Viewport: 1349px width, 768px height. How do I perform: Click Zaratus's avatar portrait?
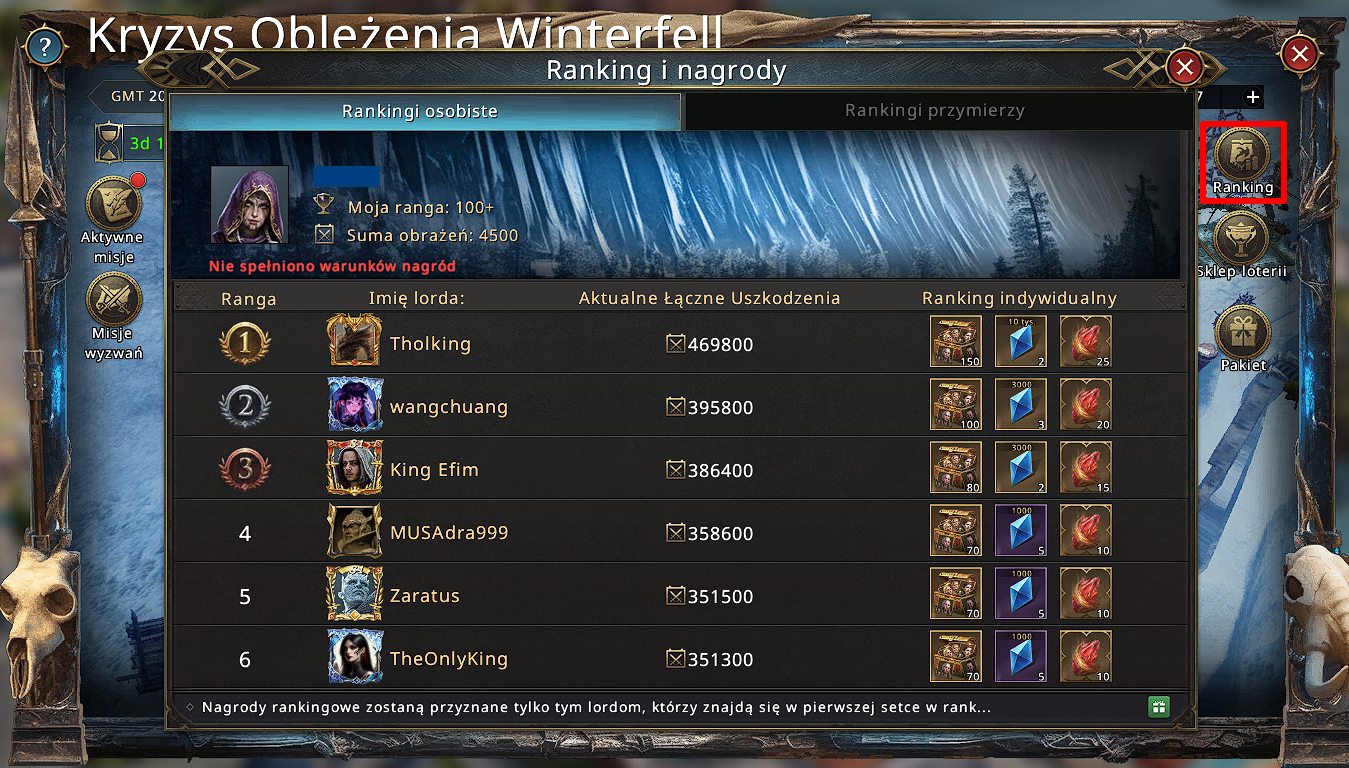tap(355, 595)
